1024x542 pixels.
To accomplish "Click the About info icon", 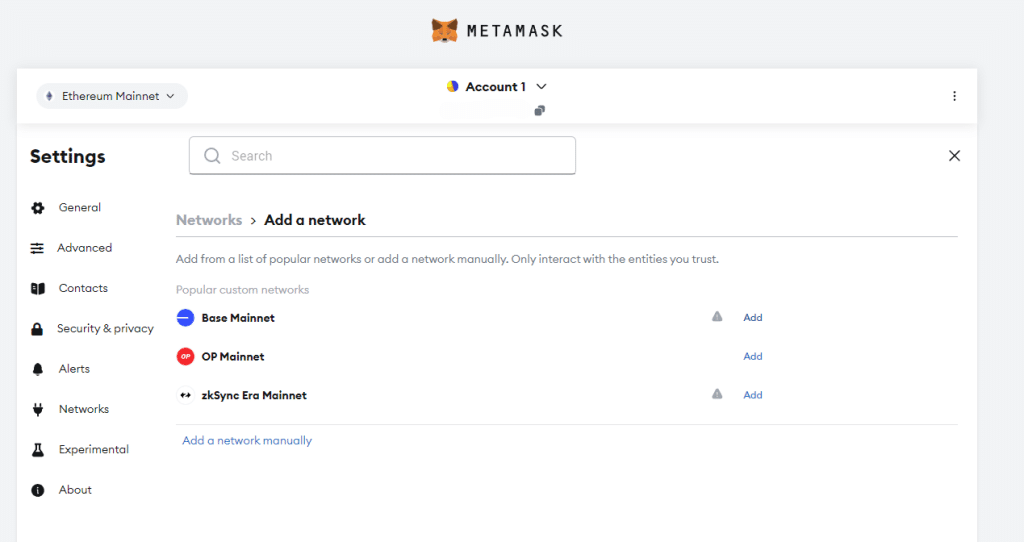I will tap(38, 490).
